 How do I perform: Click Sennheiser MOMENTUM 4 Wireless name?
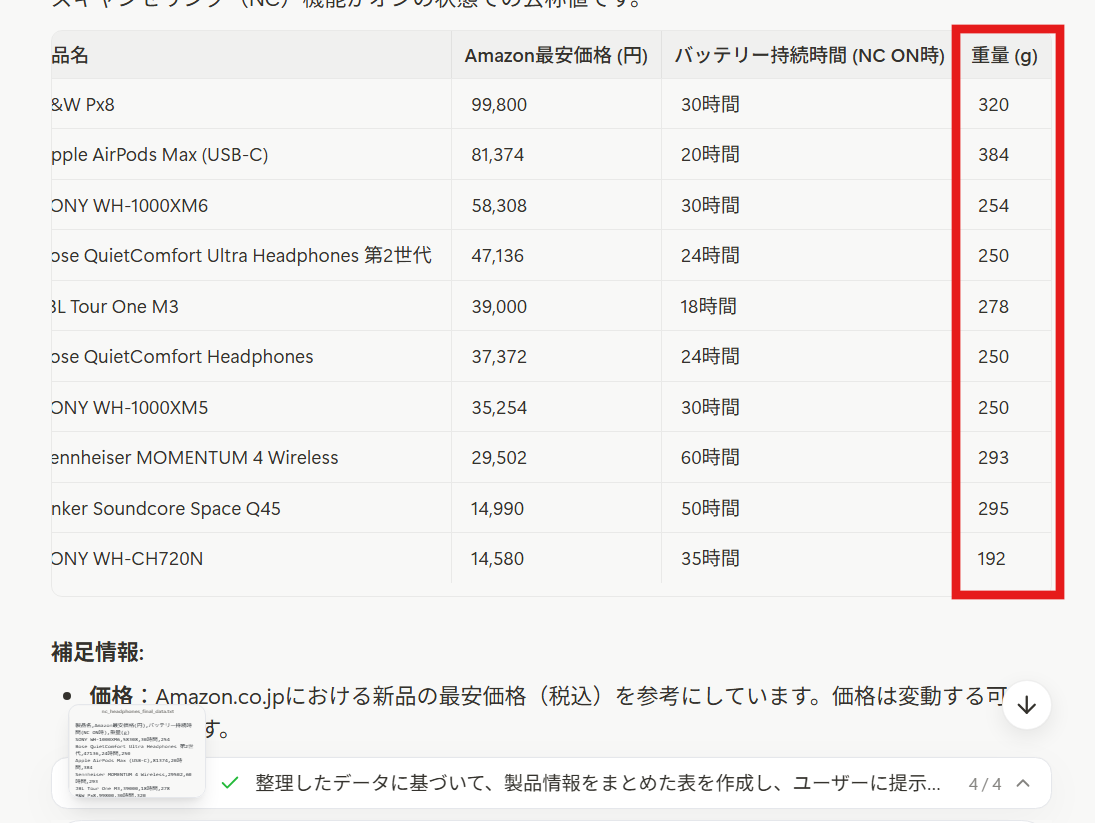tap(195, 458)
